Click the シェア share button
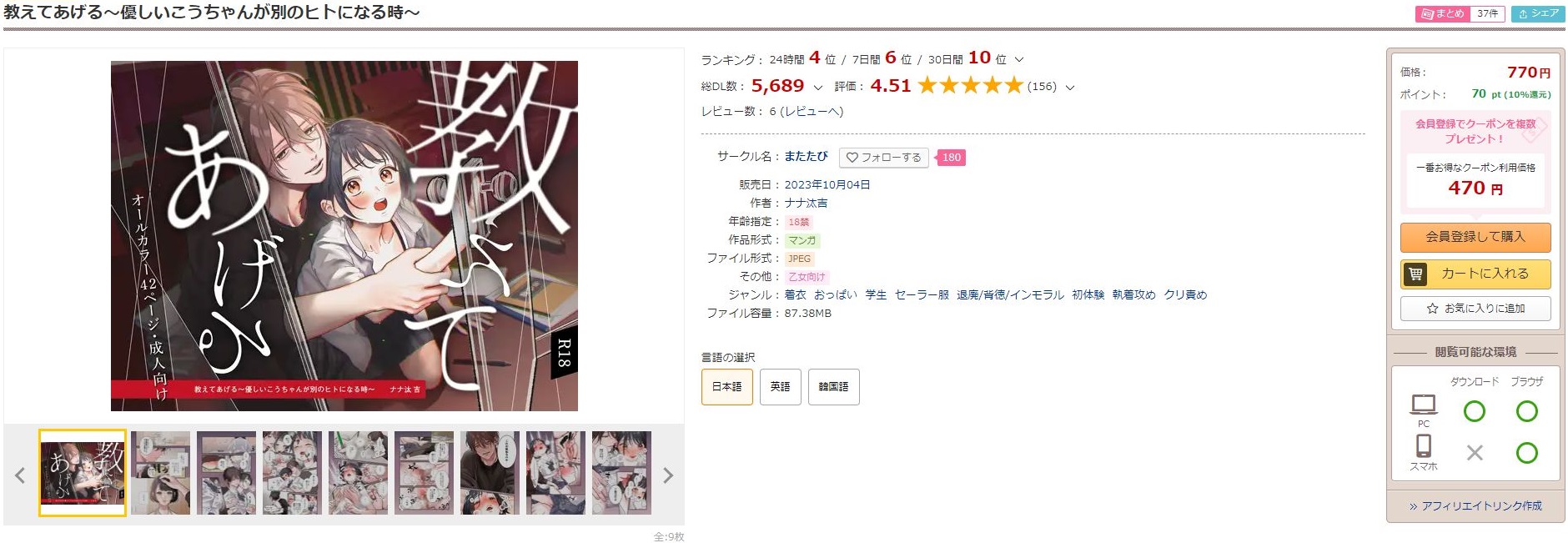 (x=1537, y=13)
